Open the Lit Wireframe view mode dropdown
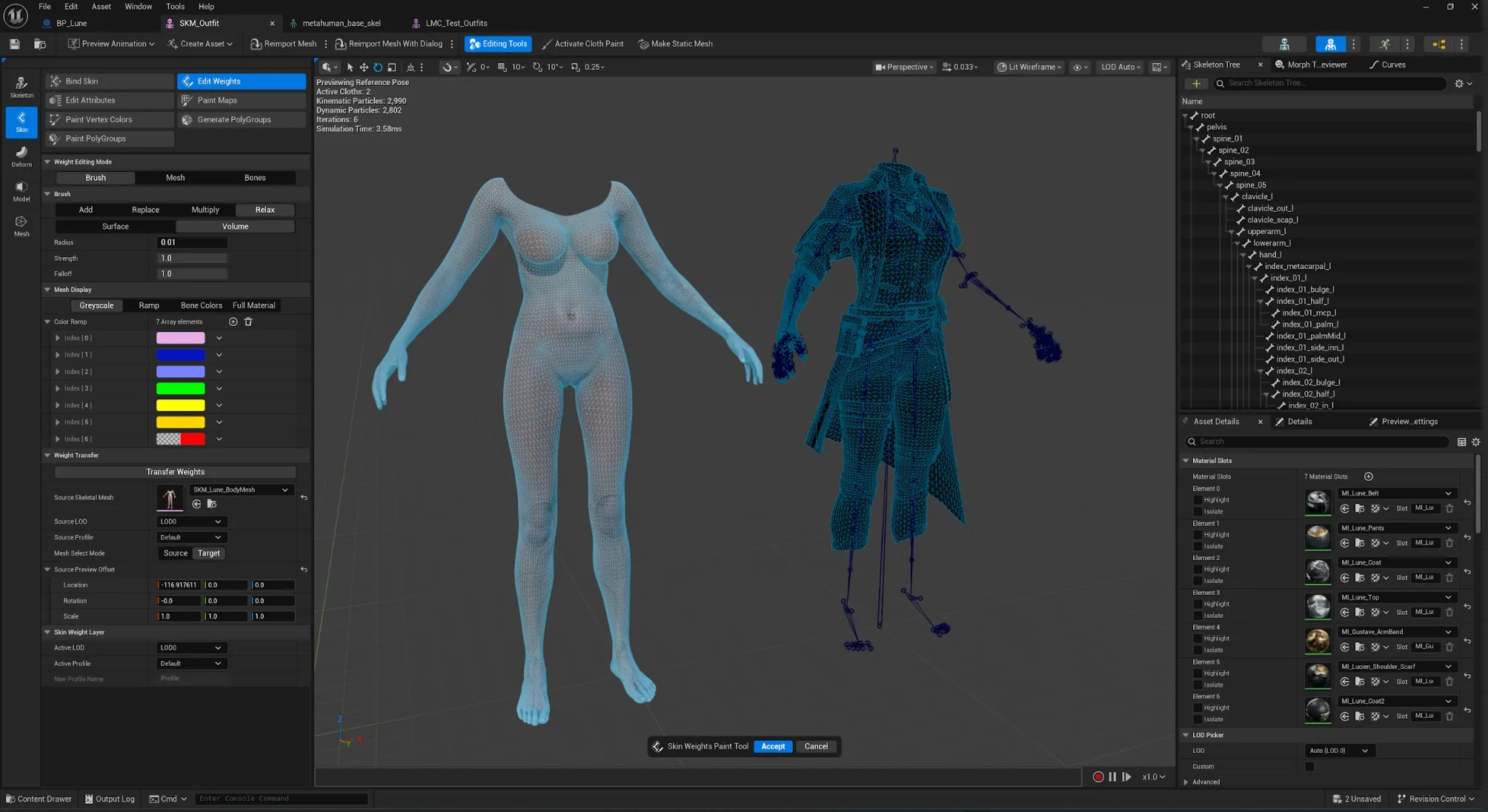The height and width of the screenshot is (812, 1488). pos(1029,67)
